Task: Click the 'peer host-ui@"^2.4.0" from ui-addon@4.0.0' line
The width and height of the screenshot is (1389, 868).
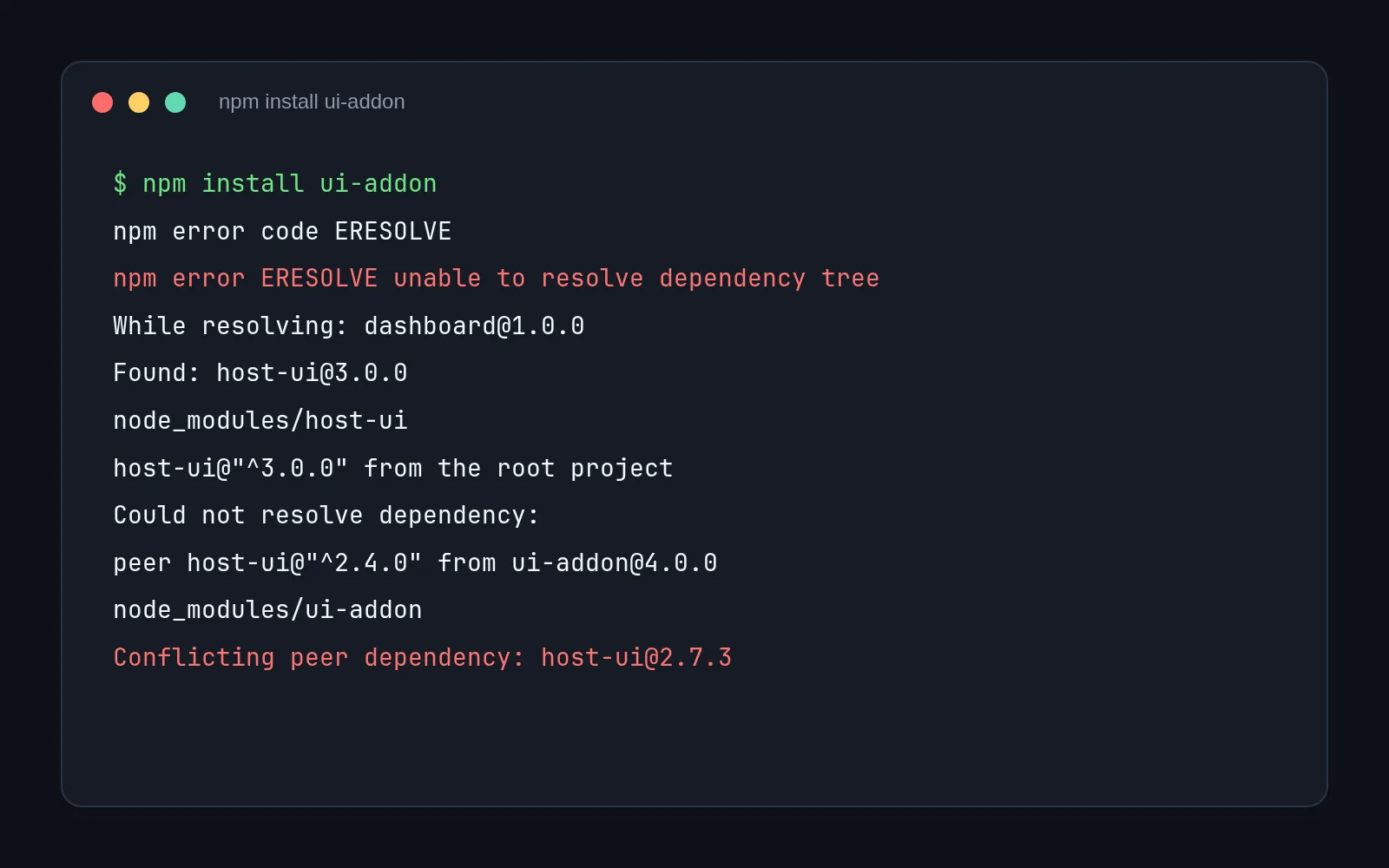Action: point(415,563)
